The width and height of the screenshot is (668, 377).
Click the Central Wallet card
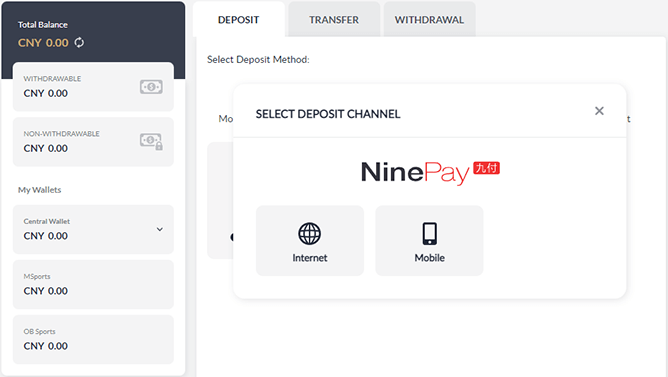click(93, 230)
